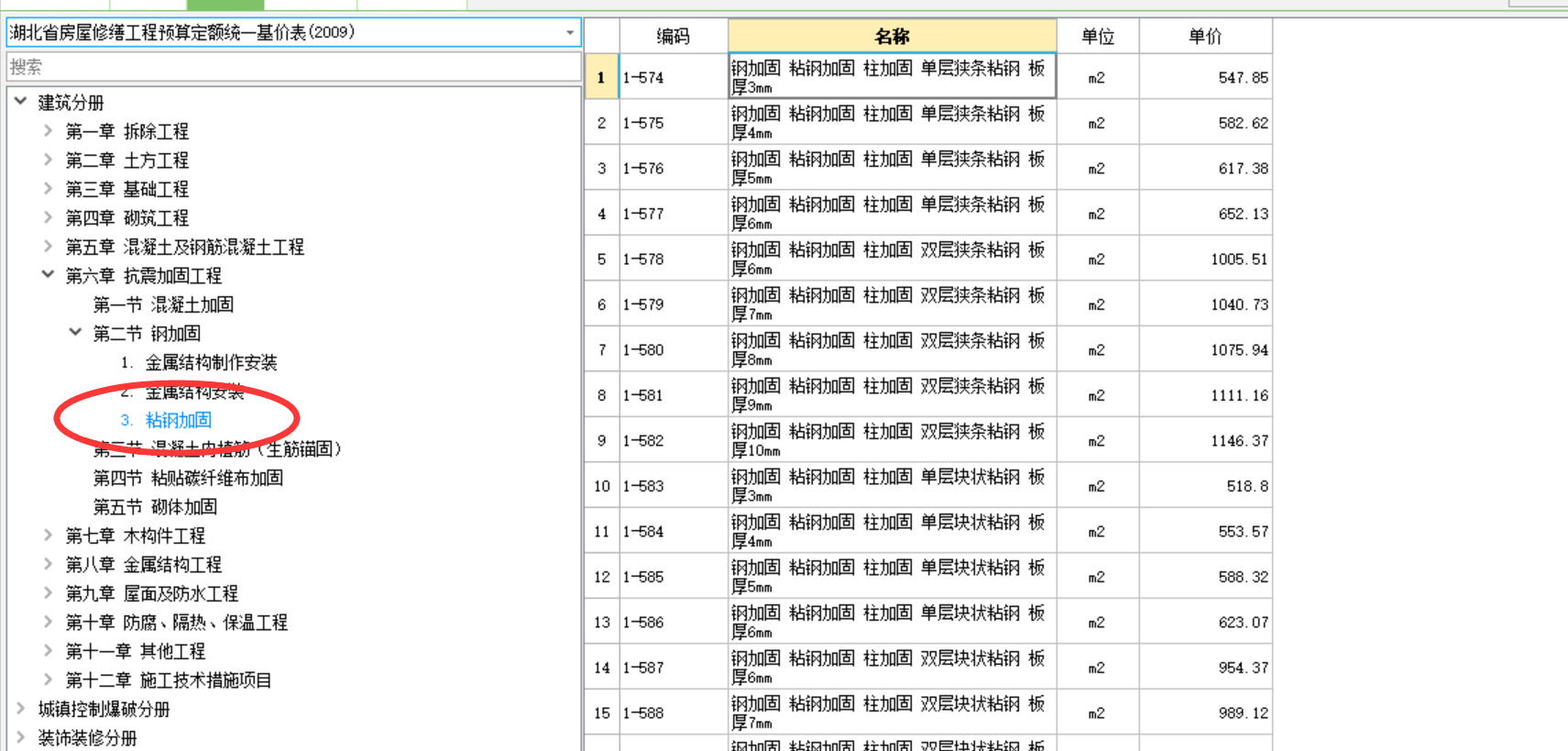
Task: Click name cell 单层块状粘钢 板厚5mm
Action: [x=892, y=577]
